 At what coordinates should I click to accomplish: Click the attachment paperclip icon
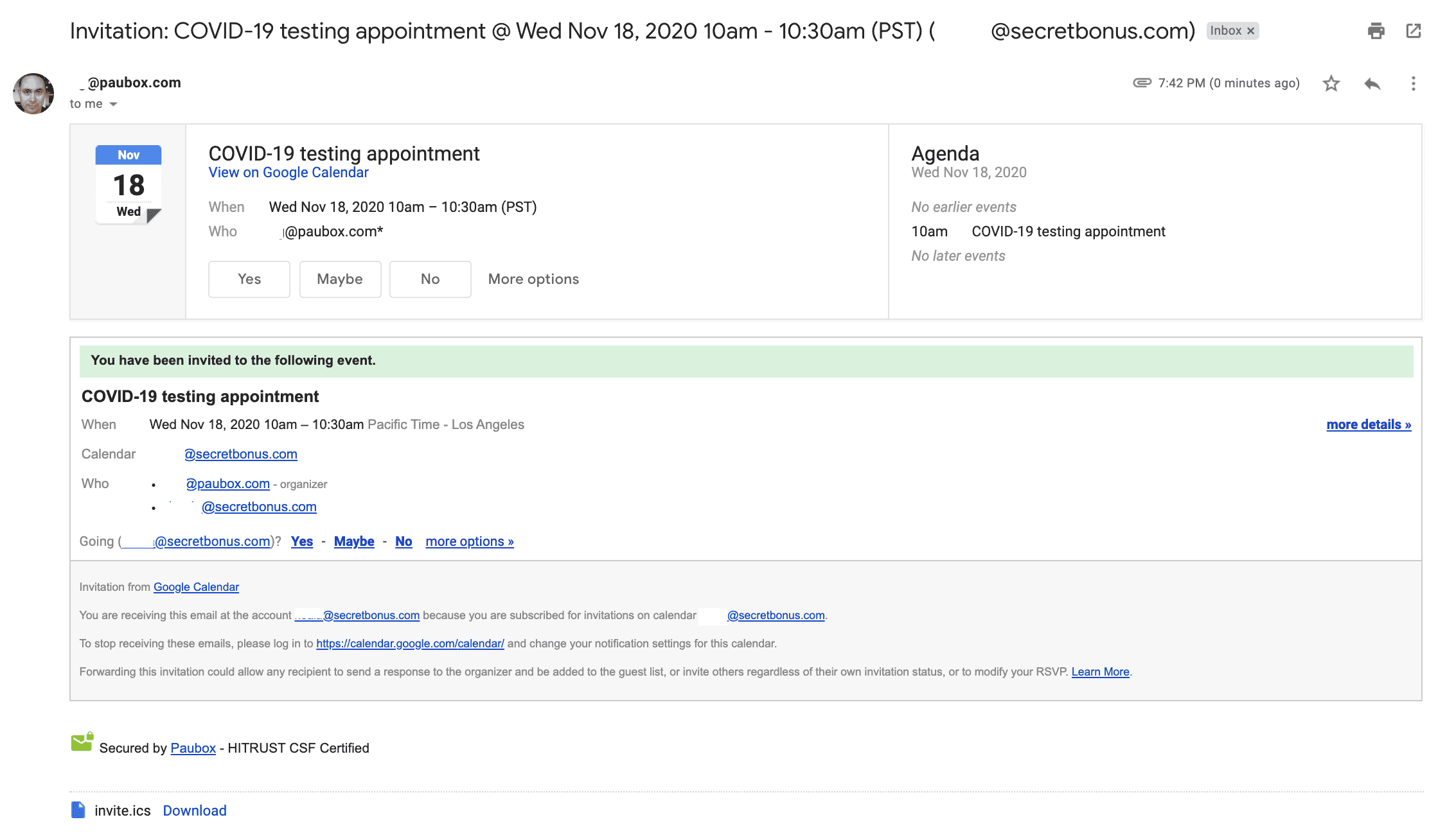pyautogui.click(x=1141, y=83)
